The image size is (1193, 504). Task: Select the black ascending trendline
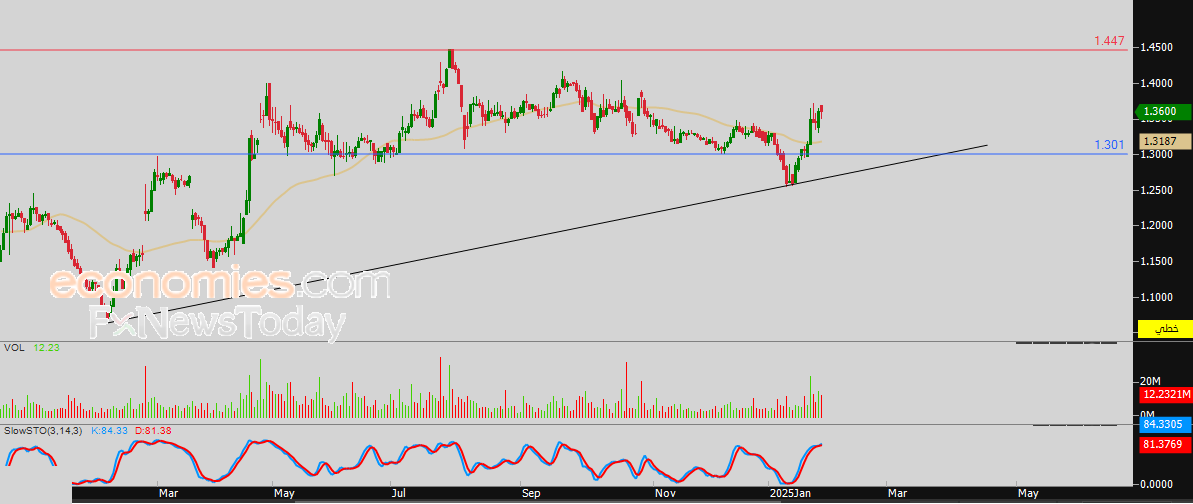[x=548, y=234]
